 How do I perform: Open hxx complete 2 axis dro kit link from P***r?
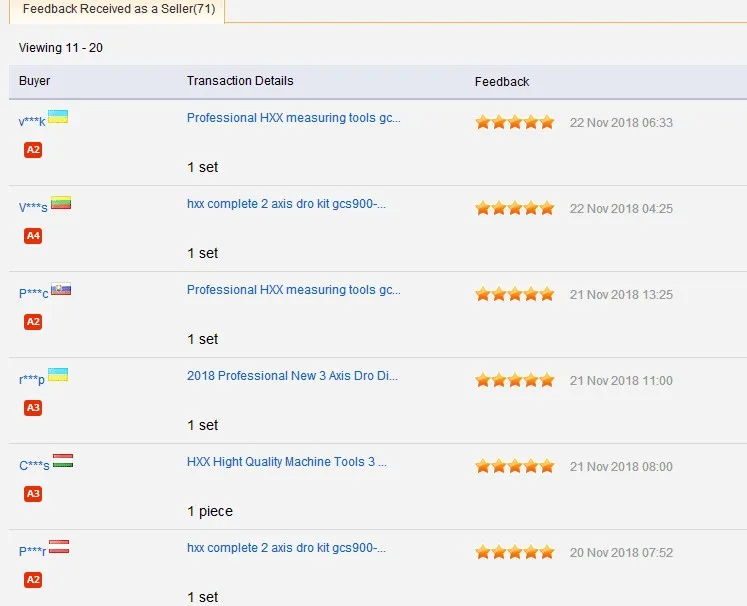pyautogui.click(x=286, y=548)
